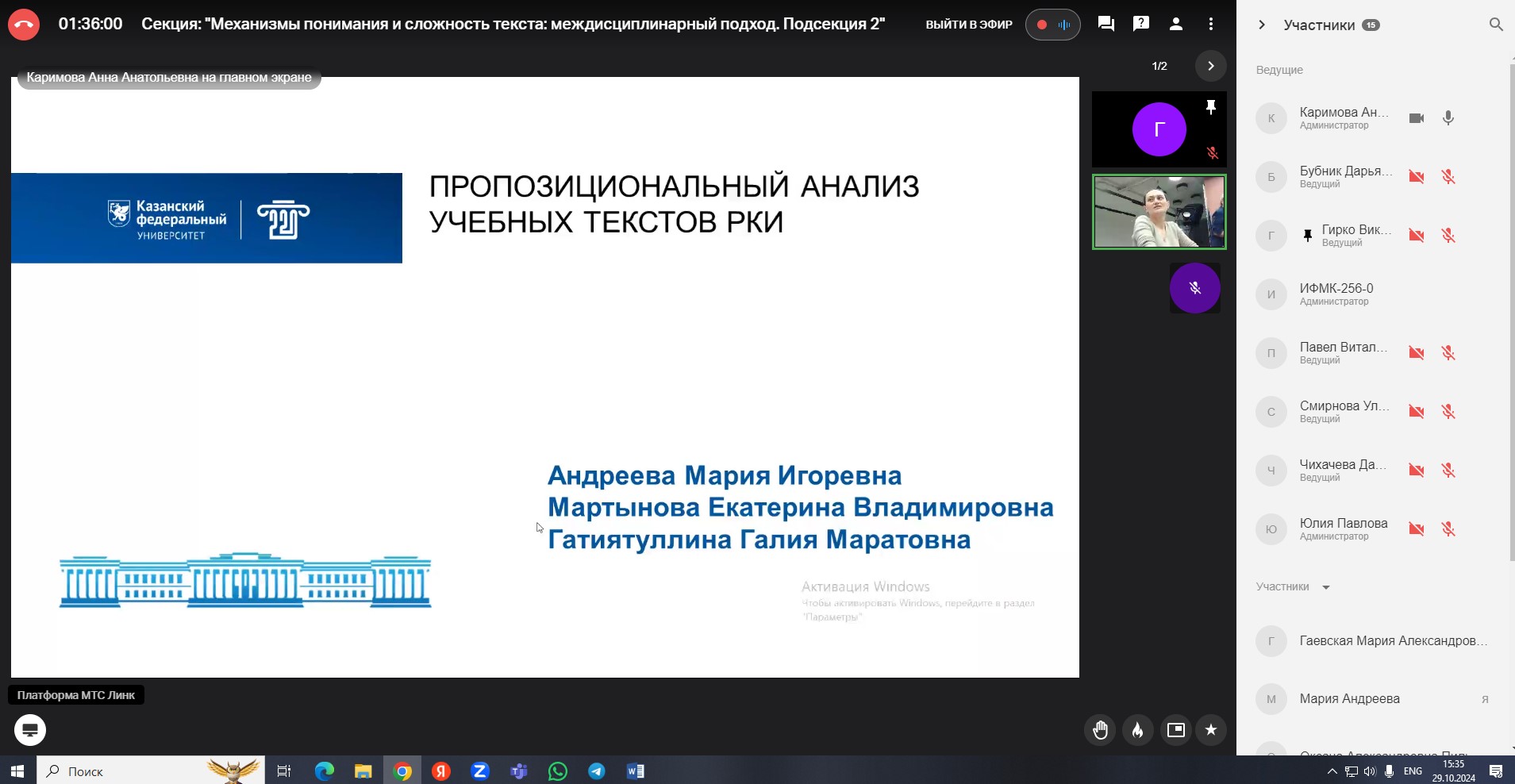
Task: Open the participants person icon
Action: point(1176,24)
